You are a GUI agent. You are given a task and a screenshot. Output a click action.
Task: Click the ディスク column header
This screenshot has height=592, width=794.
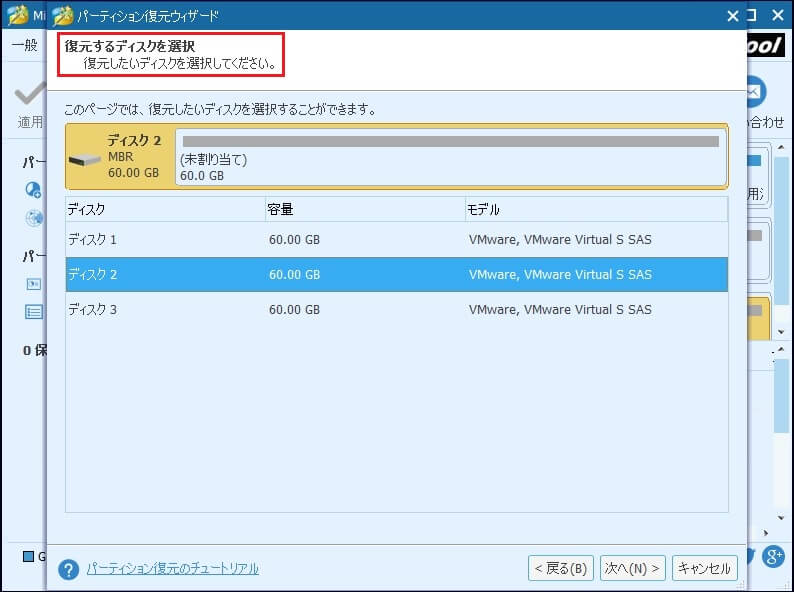(165, 209)
